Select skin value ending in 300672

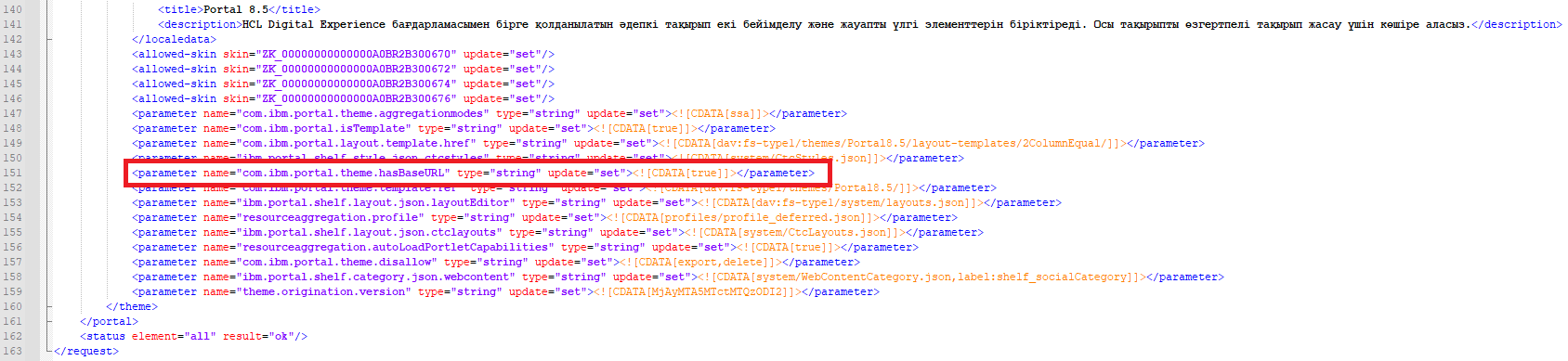tap(359, 69)
